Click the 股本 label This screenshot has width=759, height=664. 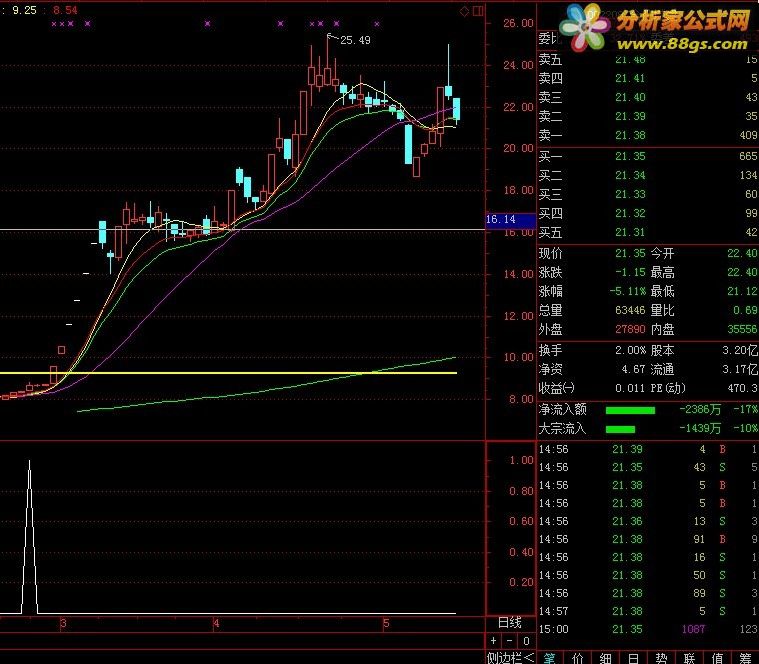[662, 350]
